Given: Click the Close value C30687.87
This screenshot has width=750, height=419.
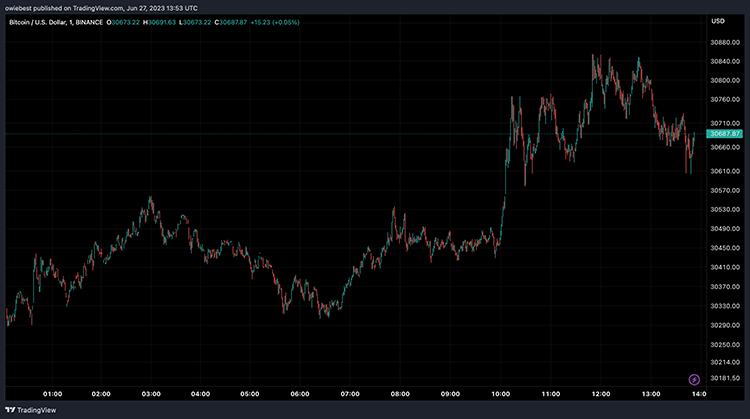Looking at the screenshot, I should (x=231, y=22).
